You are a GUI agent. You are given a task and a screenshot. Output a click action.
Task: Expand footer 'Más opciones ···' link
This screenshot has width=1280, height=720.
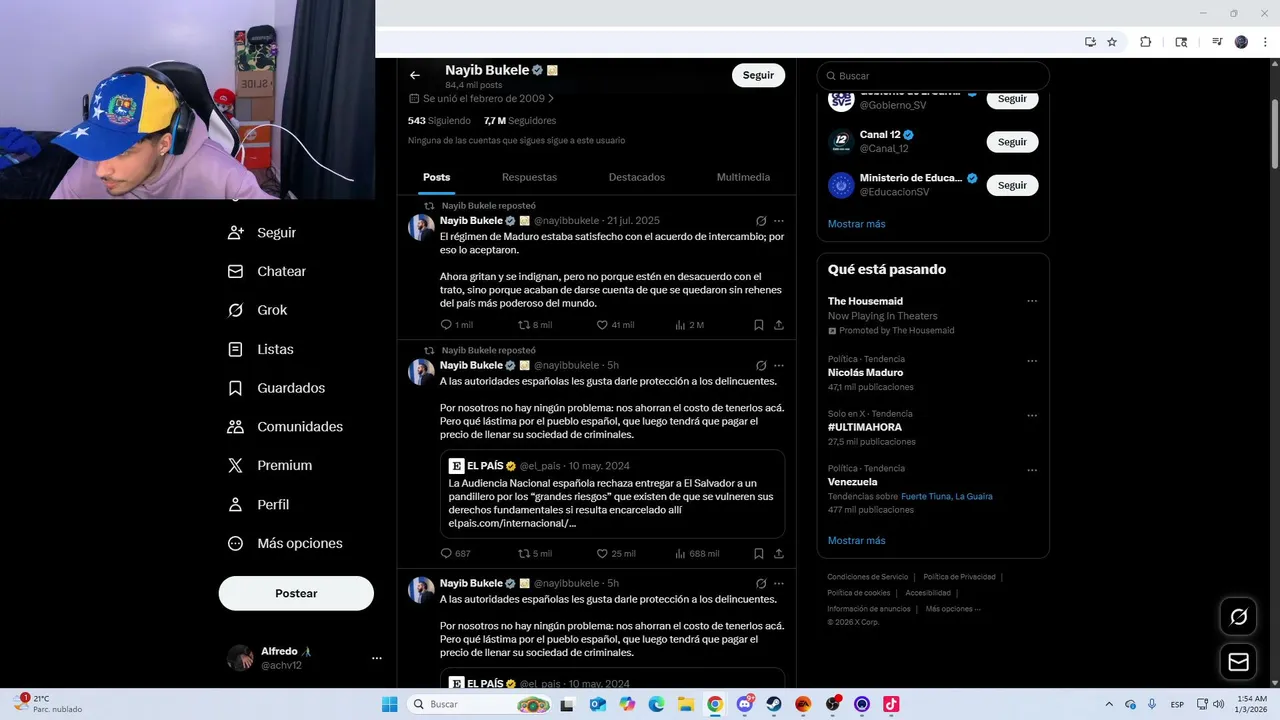click(x=953, y=609)
